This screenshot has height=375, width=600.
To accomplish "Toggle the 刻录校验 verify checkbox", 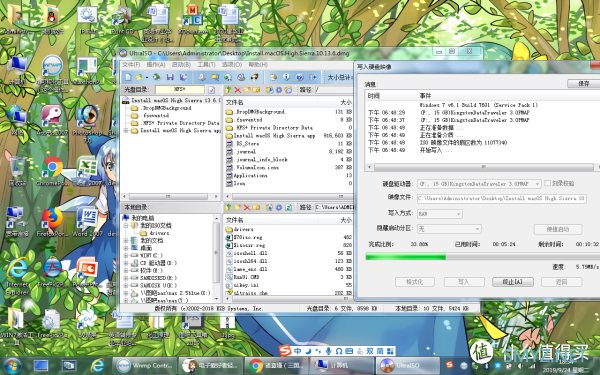I will tap(548, 183).
